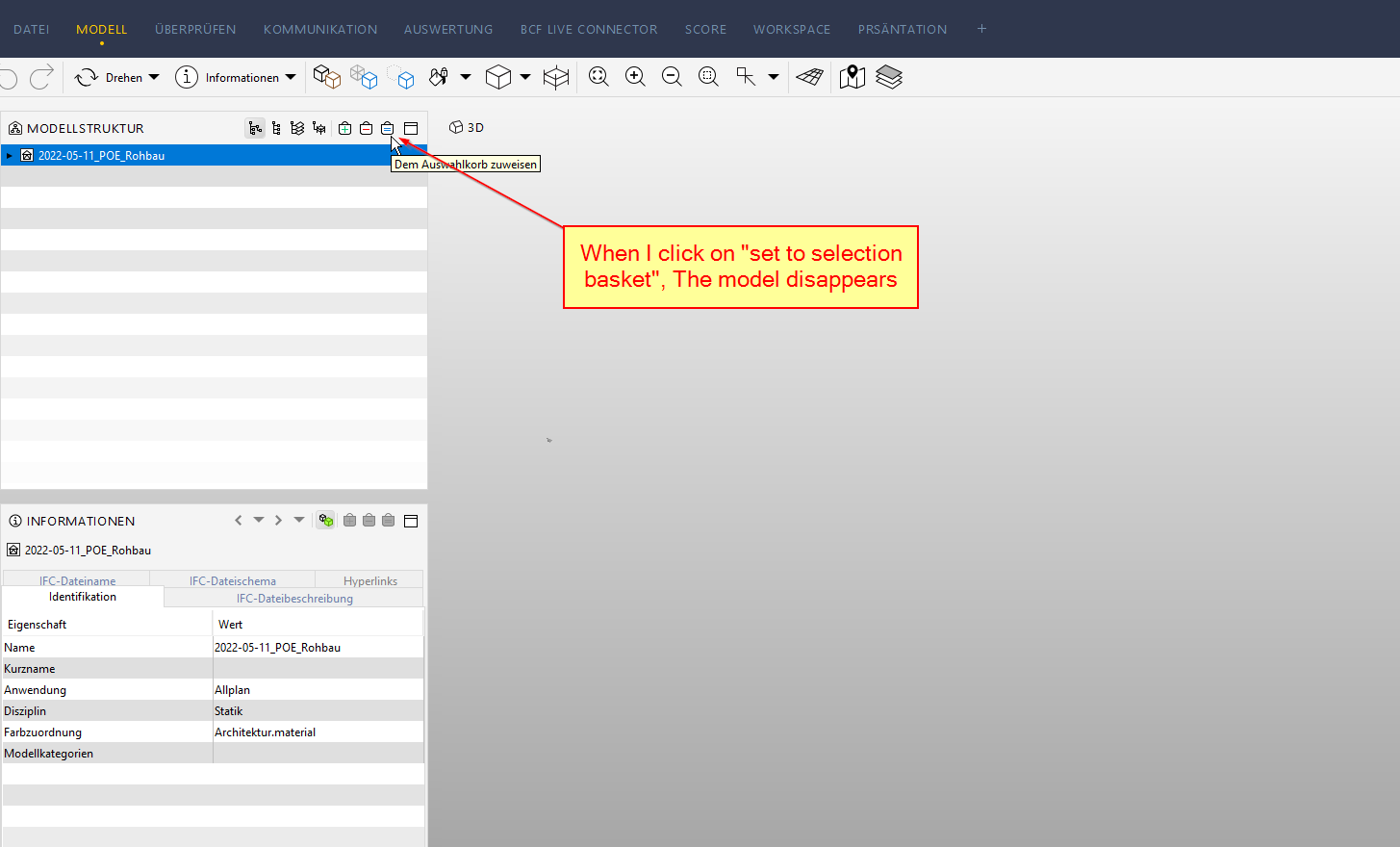This screenshot has width=1400, height=847.
Task: Toggle the grid plane icon
Action: click(810, 77)
